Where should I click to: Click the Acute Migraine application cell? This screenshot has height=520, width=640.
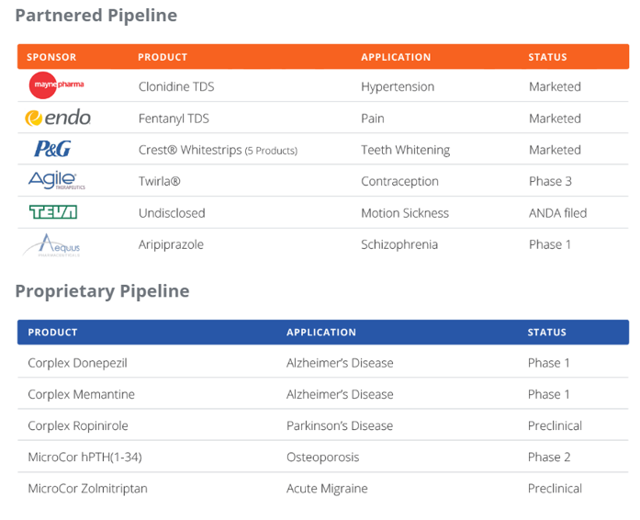[327, 489]
